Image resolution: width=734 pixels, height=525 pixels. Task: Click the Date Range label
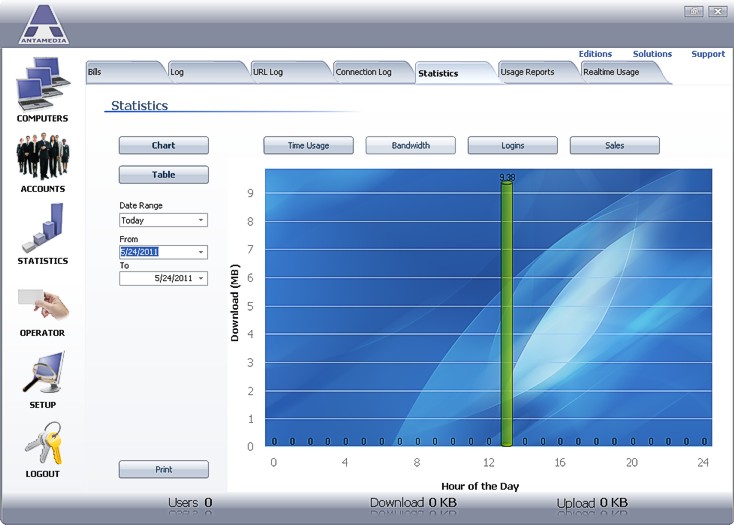(x=141, y=205)
